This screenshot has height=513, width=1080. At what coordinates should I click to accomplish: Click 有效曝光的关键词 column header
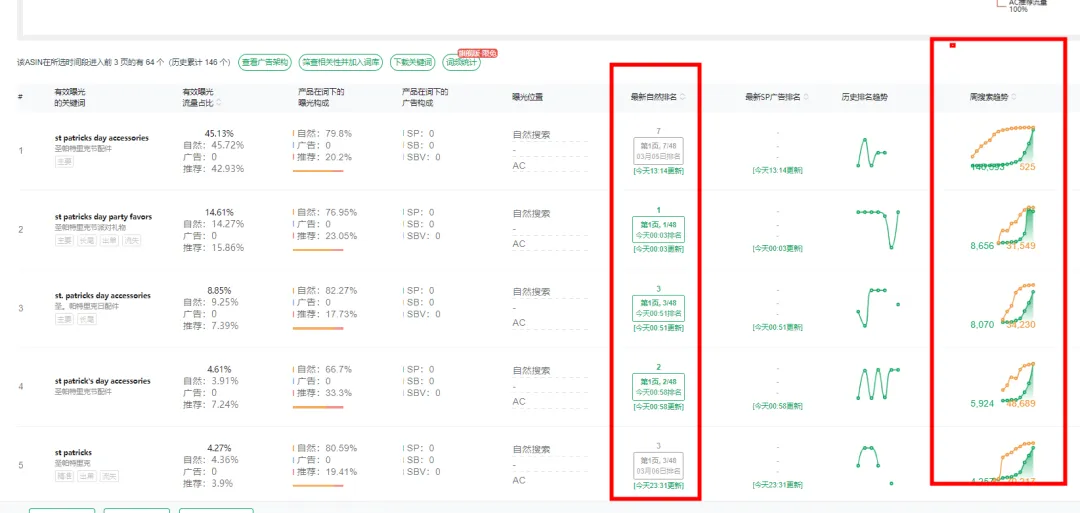(70, 97)
